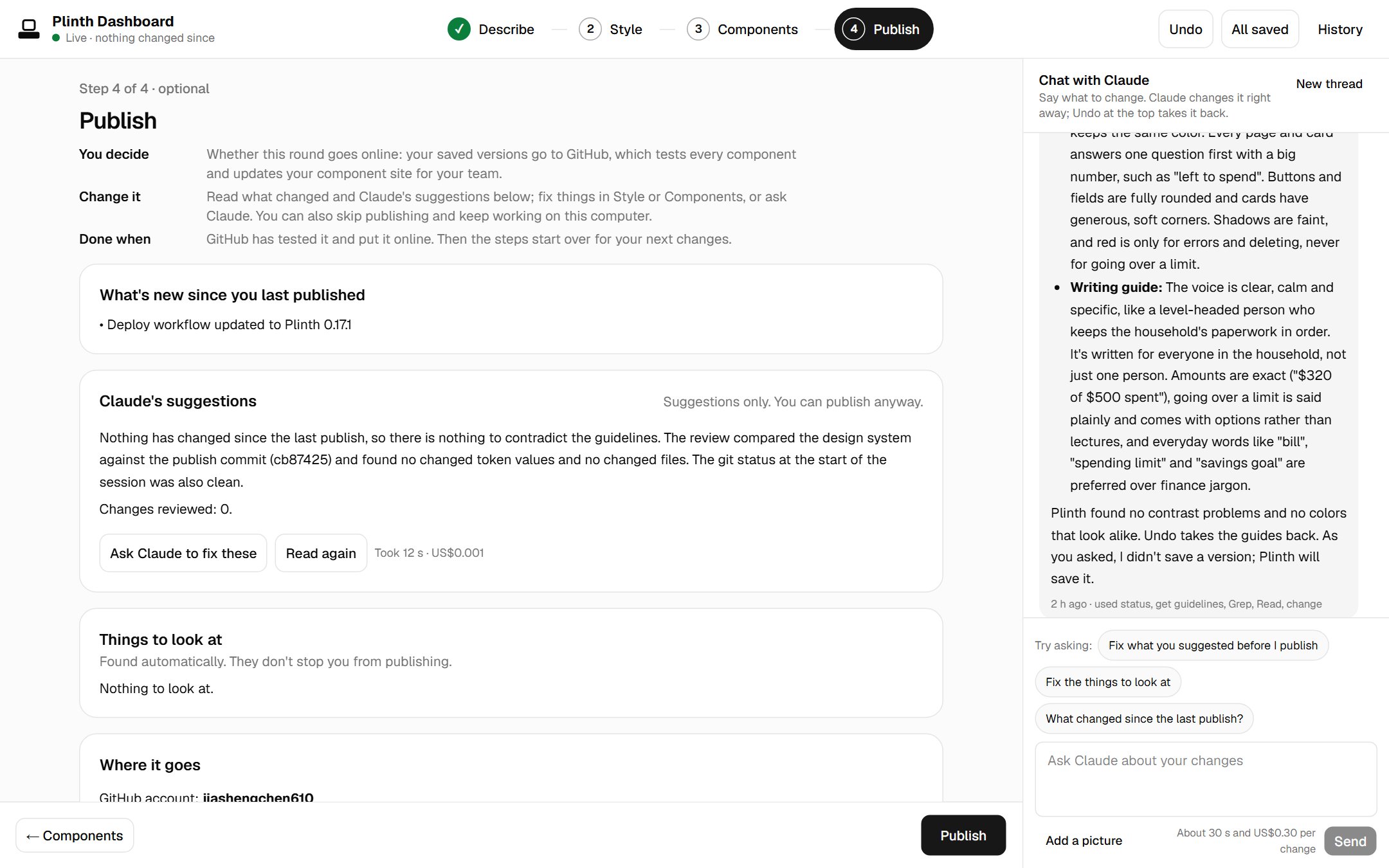Click Add a picture
This screenshot has width=1389, height=868.
coord(1084,840)
